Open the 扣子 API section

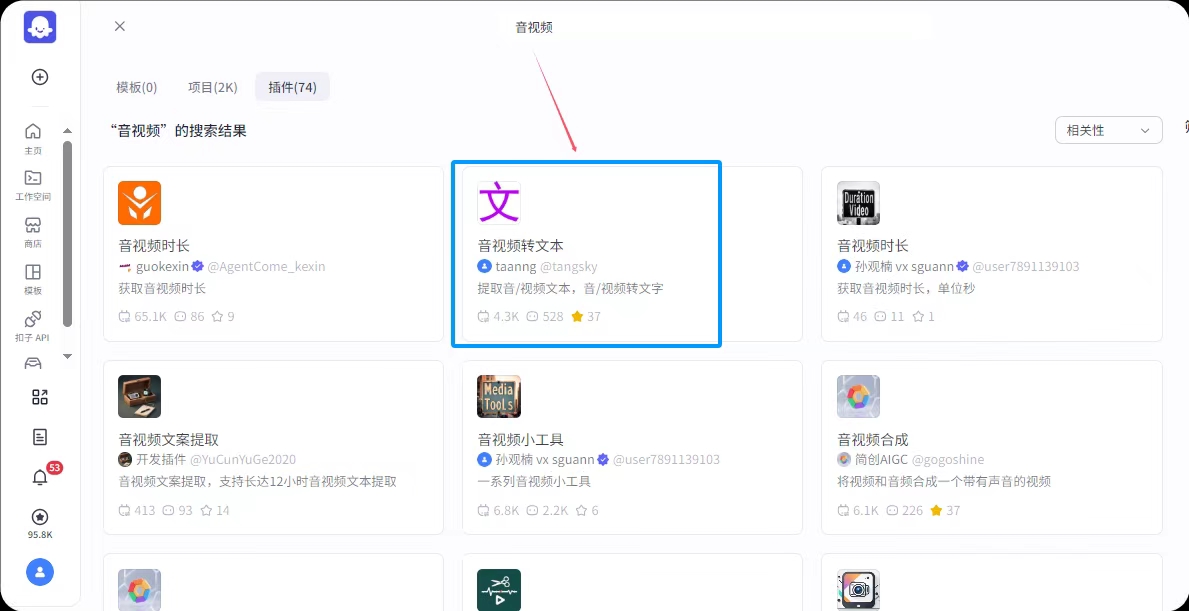33,327
